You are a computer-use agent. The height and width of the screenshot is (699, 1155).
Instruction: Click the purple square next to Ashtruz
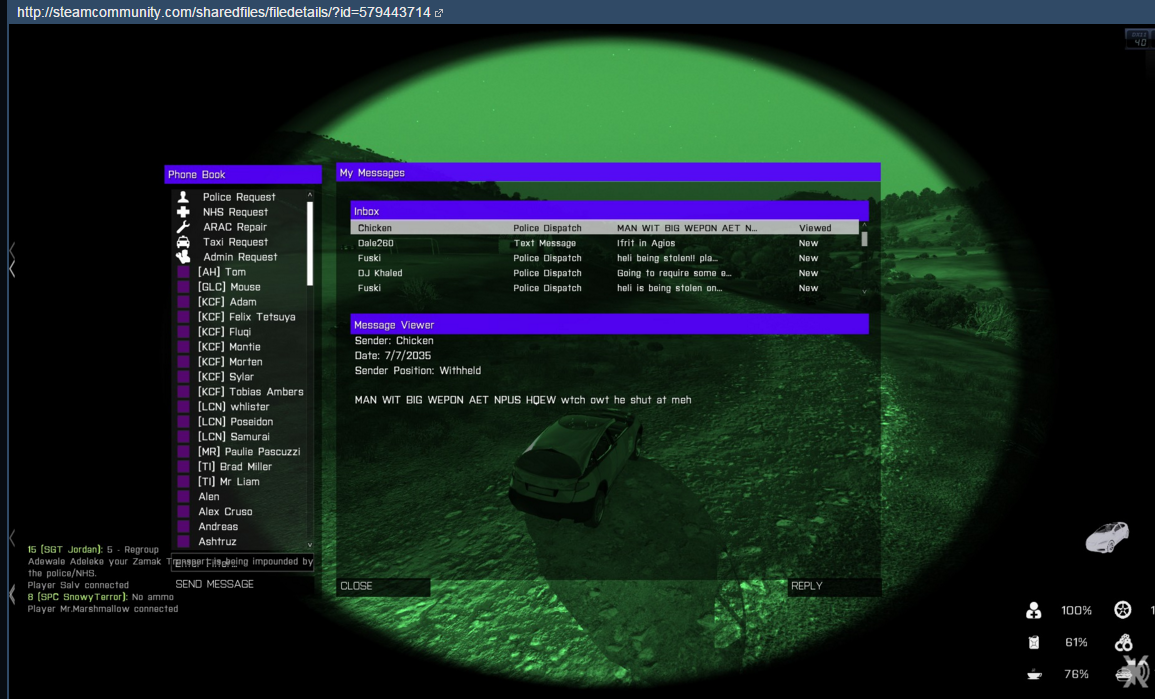183,541
